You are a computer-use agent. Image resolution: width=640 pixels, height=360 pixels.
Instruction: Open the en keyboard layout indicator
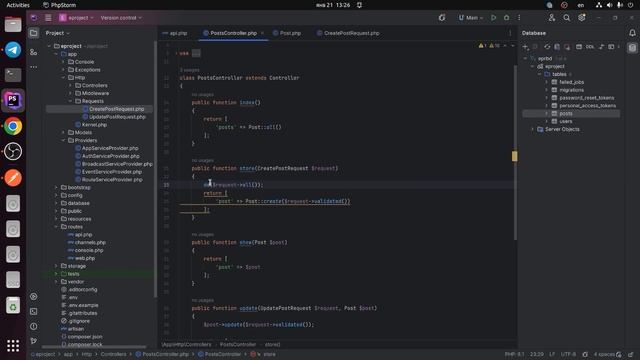(580, 5)
